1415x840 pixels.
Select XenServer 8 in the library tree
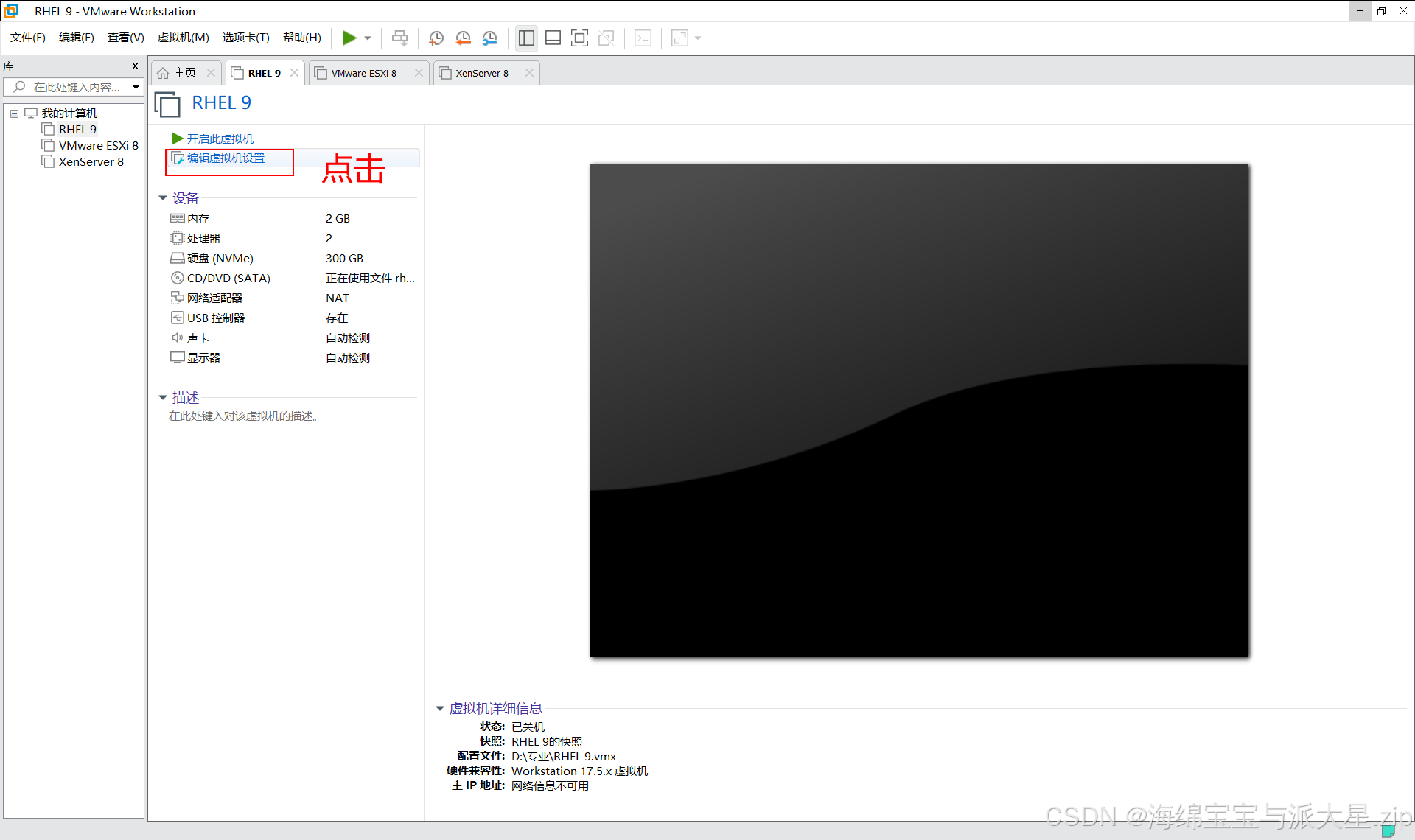pyautogui.click(x=91, y=161)
